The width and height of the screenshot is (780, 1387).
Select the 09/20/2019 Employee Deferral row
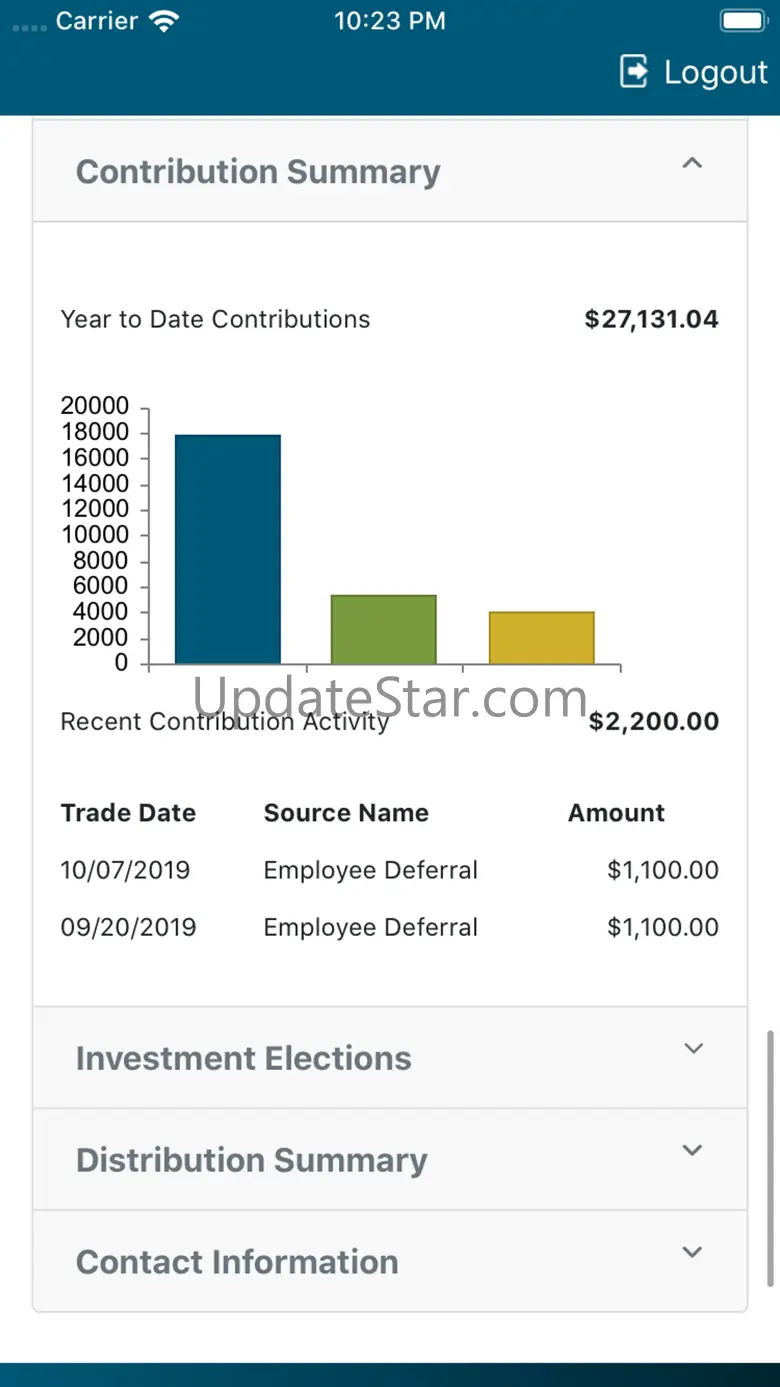tap(390, 927)
